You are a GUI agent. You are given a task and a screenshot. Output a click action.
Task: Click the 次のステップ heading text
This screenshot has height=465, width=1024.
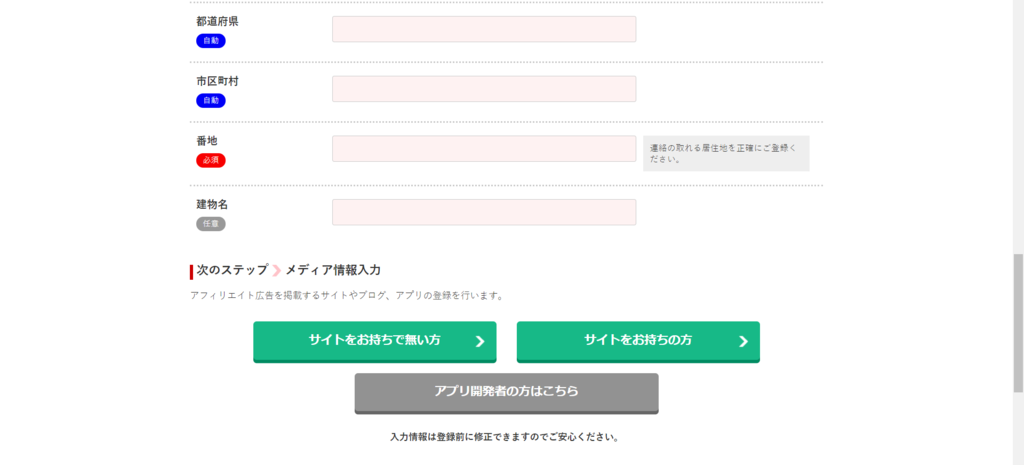[x=232, y=270]
